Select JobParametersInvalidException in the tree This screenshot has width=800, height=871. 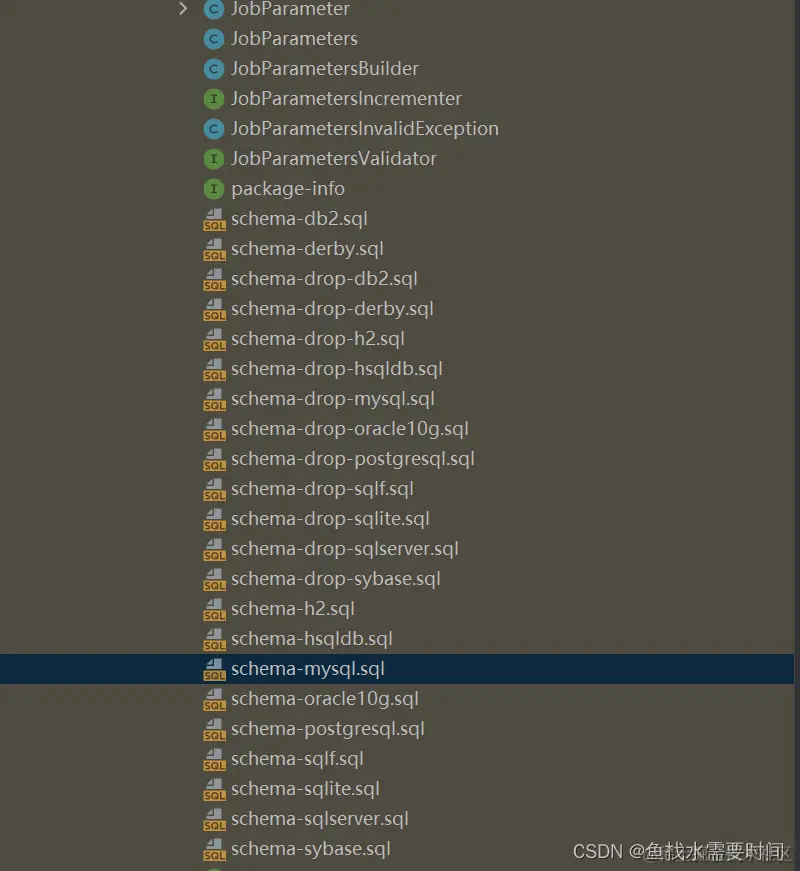[x=364, y=129]
